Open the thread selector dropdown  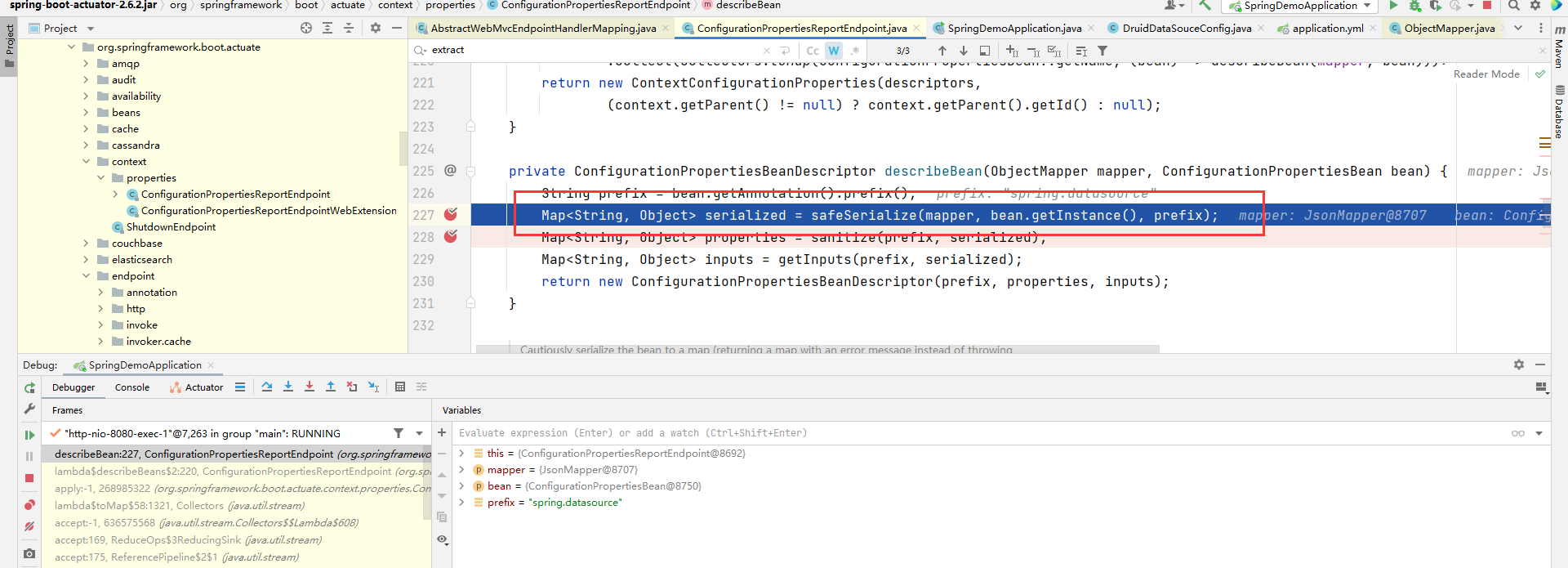(419, 433)
